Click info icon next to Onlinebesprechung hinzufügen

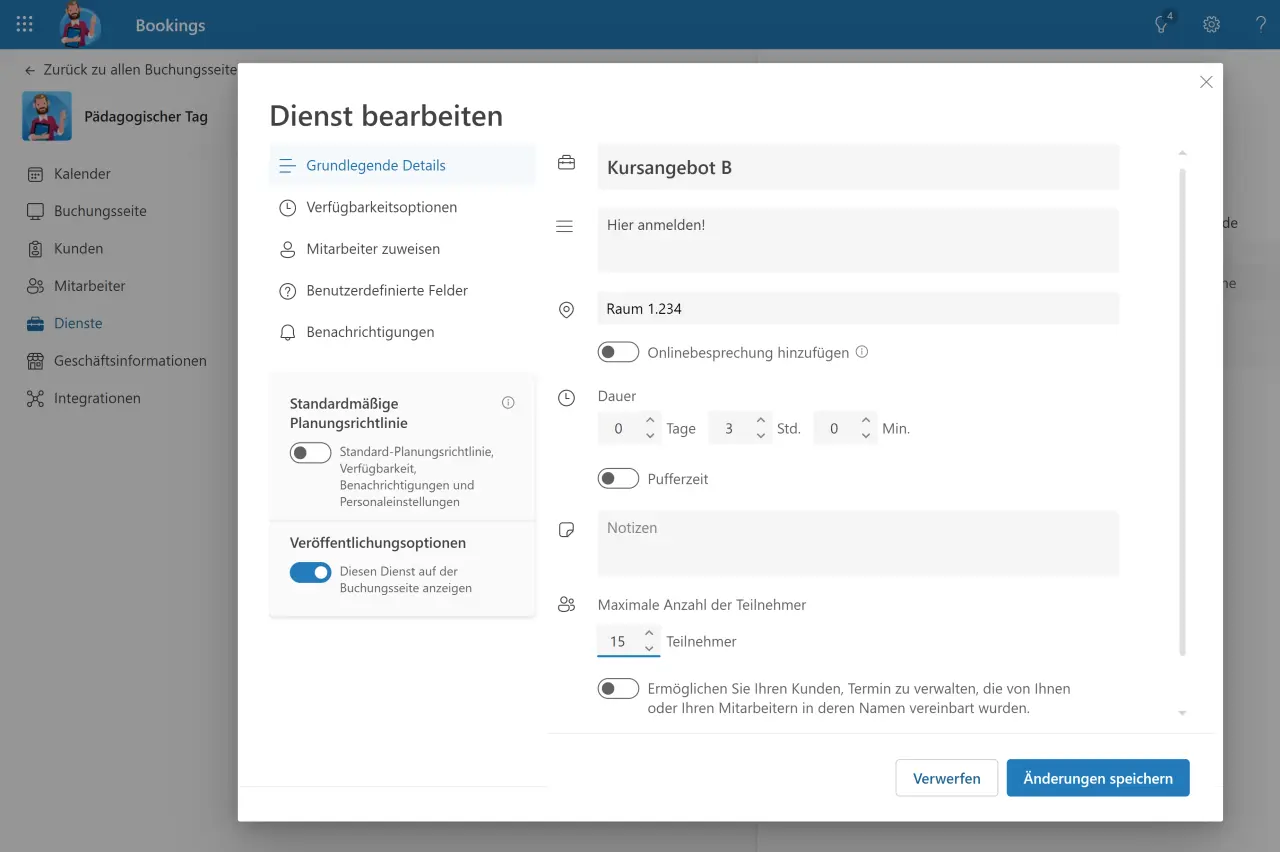862,352
